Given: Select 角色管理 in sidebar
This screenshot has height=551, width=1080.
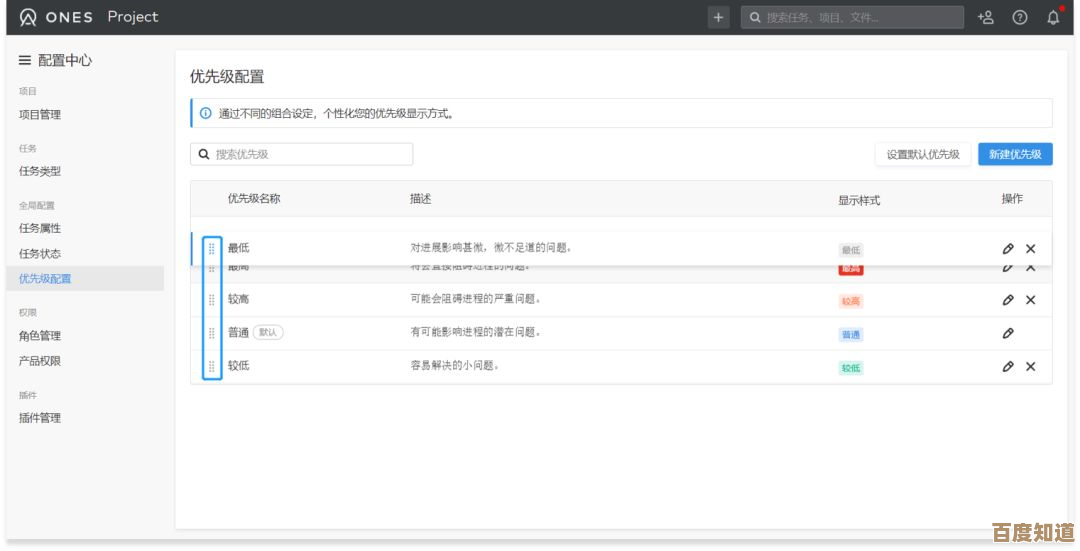Looking at the screenshot, I should pyautogui.click(x=40, y=336).
